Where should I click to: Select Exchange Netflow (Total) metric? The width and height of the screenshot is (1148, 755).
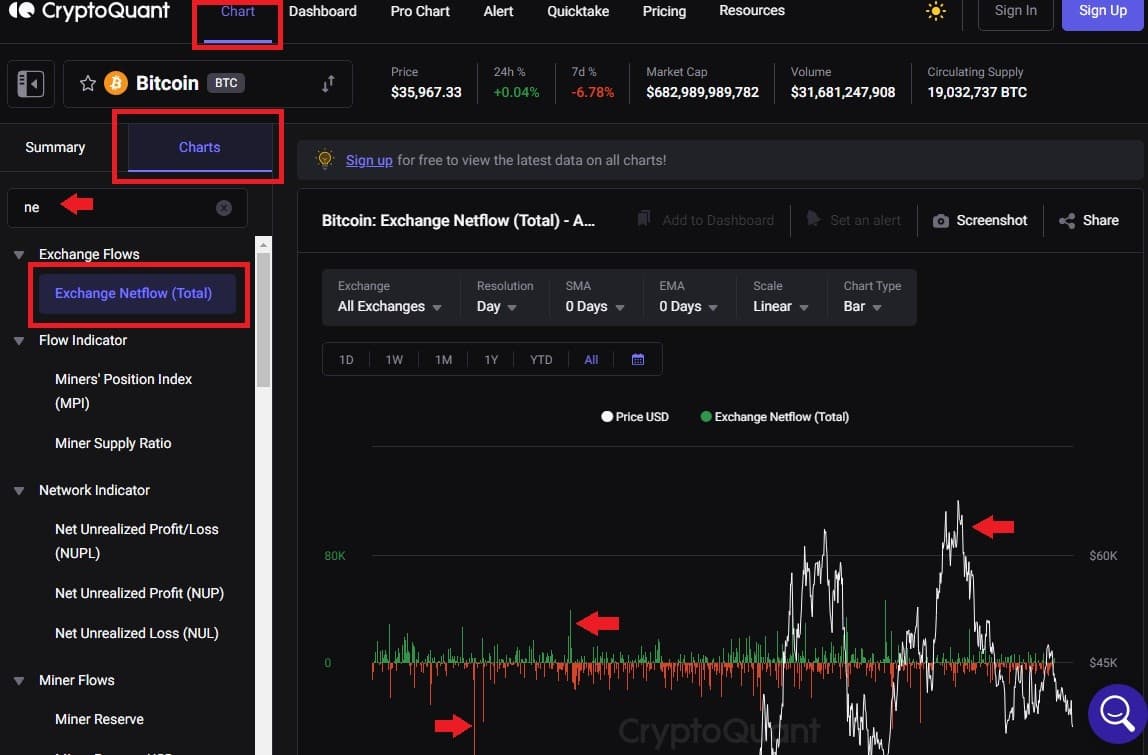pos(138,294)
